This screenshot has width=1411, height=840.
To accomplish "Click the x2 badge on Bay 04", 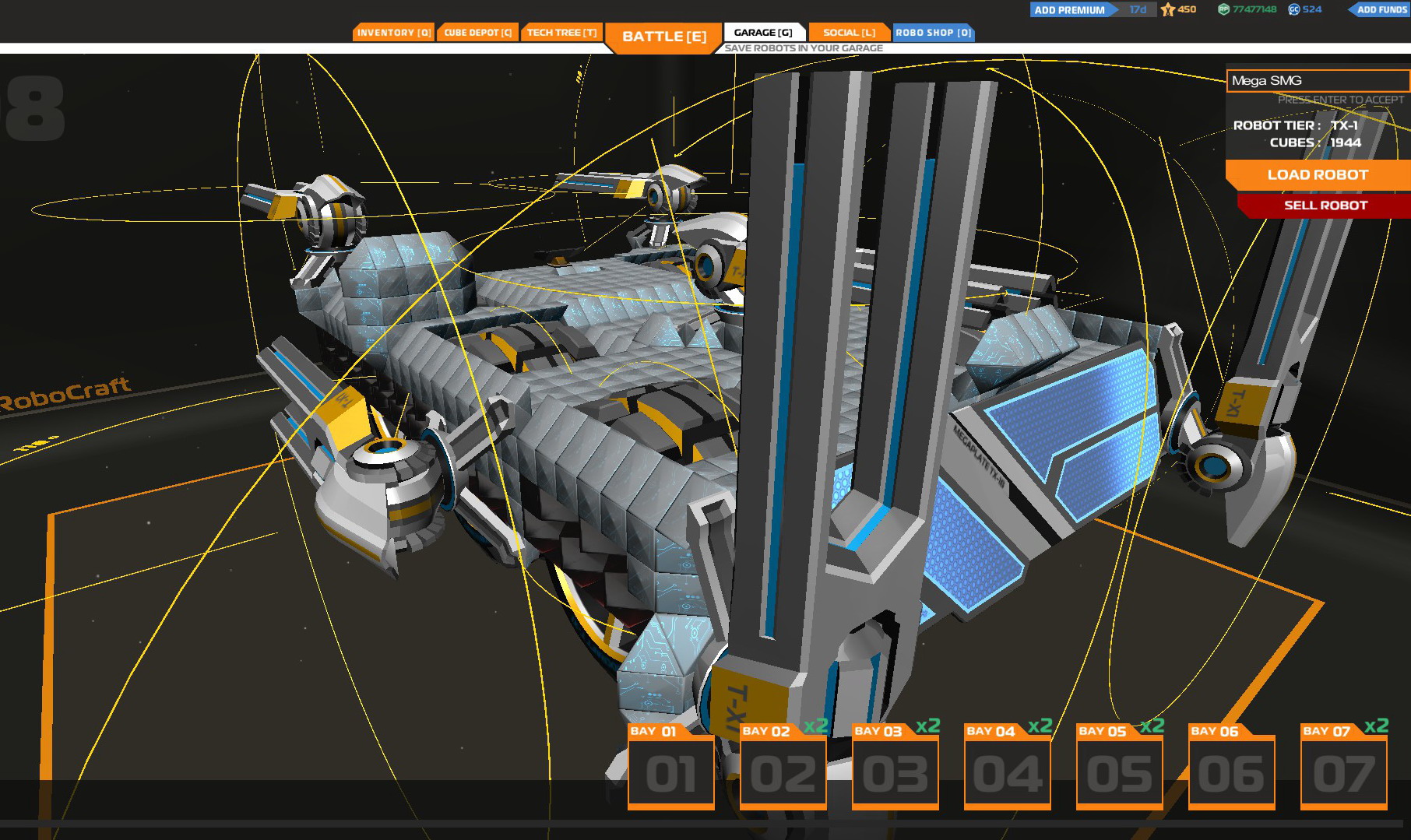I will [x=1040, y=726].
